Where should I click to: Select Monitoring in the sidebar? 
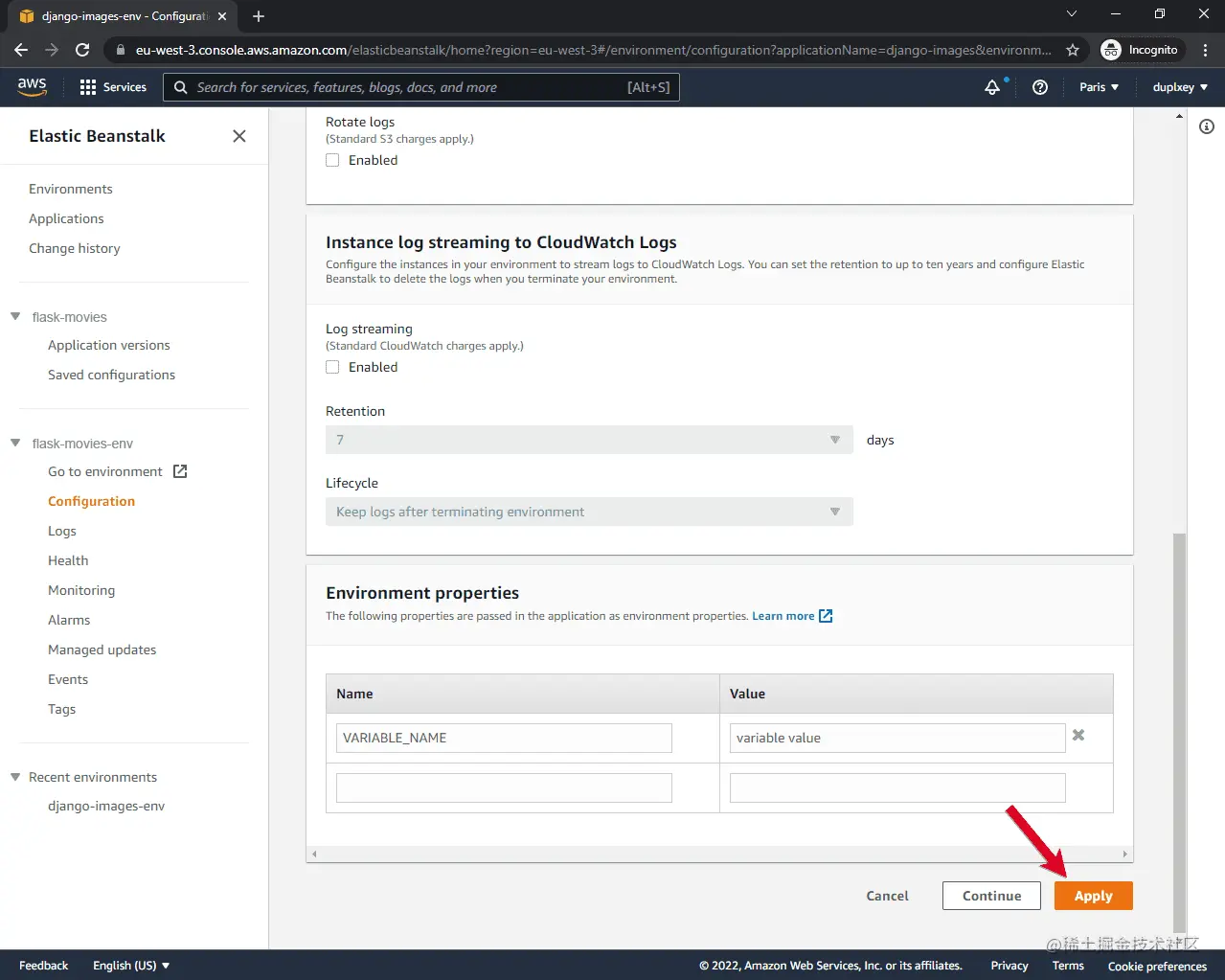(x=80, y=590)
